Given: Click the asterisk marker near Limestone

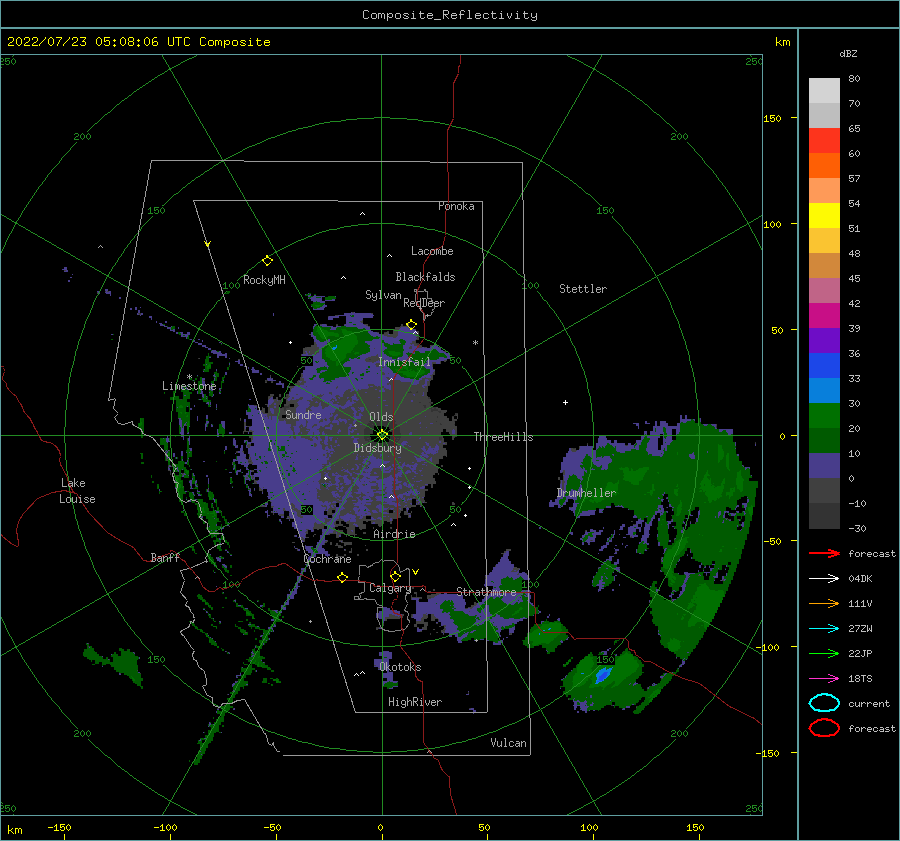Looking at the screenshot, I should pyautogui.click(x=189, y=377).
